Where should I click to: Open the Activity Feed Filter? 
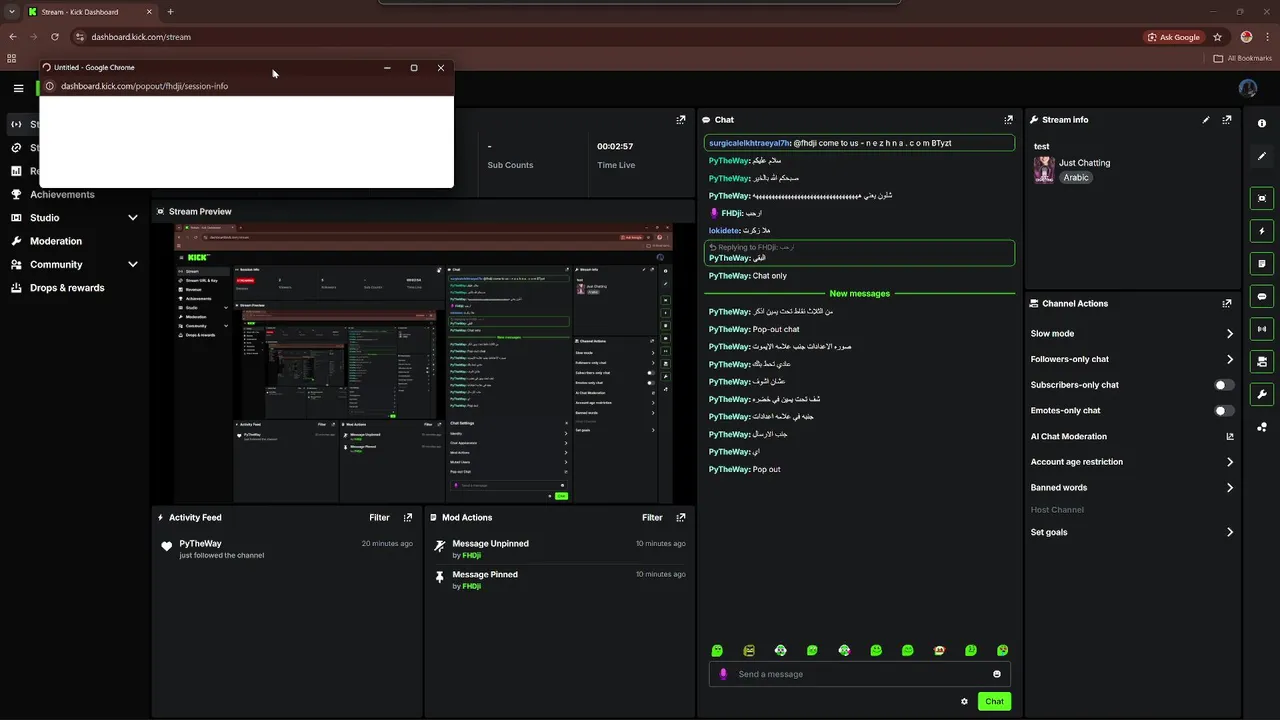[x=379, y=518]
